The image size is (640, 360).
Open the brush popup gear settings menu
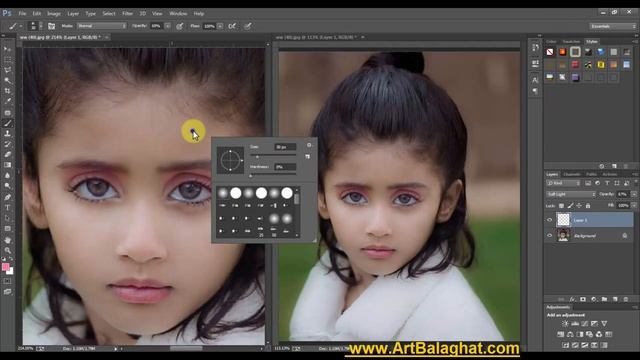click(x=309, y=145)
